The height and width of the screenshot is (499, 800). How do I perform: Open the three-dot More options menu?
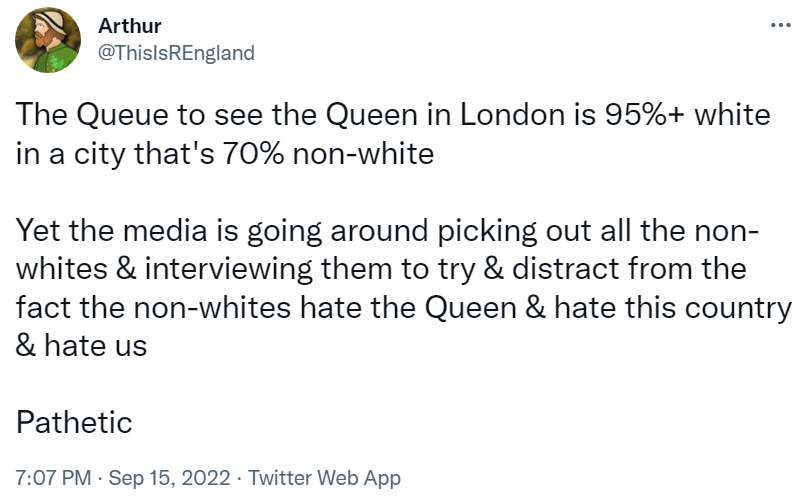(x=781, y=24)
